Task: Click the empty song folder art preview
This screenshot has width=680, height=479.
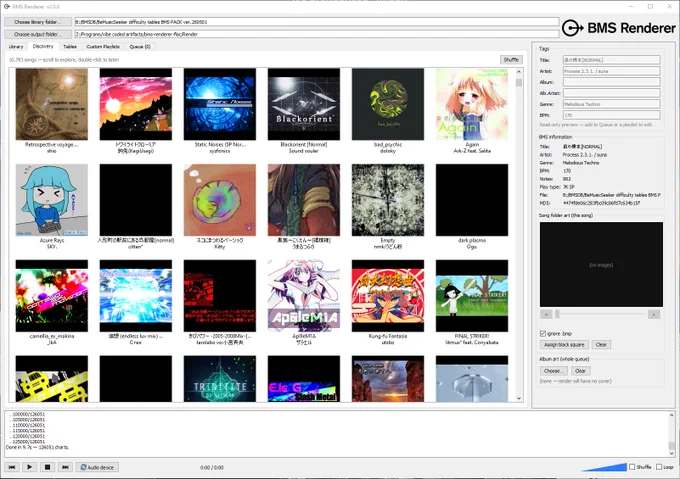Action: [x=601, y=264]
